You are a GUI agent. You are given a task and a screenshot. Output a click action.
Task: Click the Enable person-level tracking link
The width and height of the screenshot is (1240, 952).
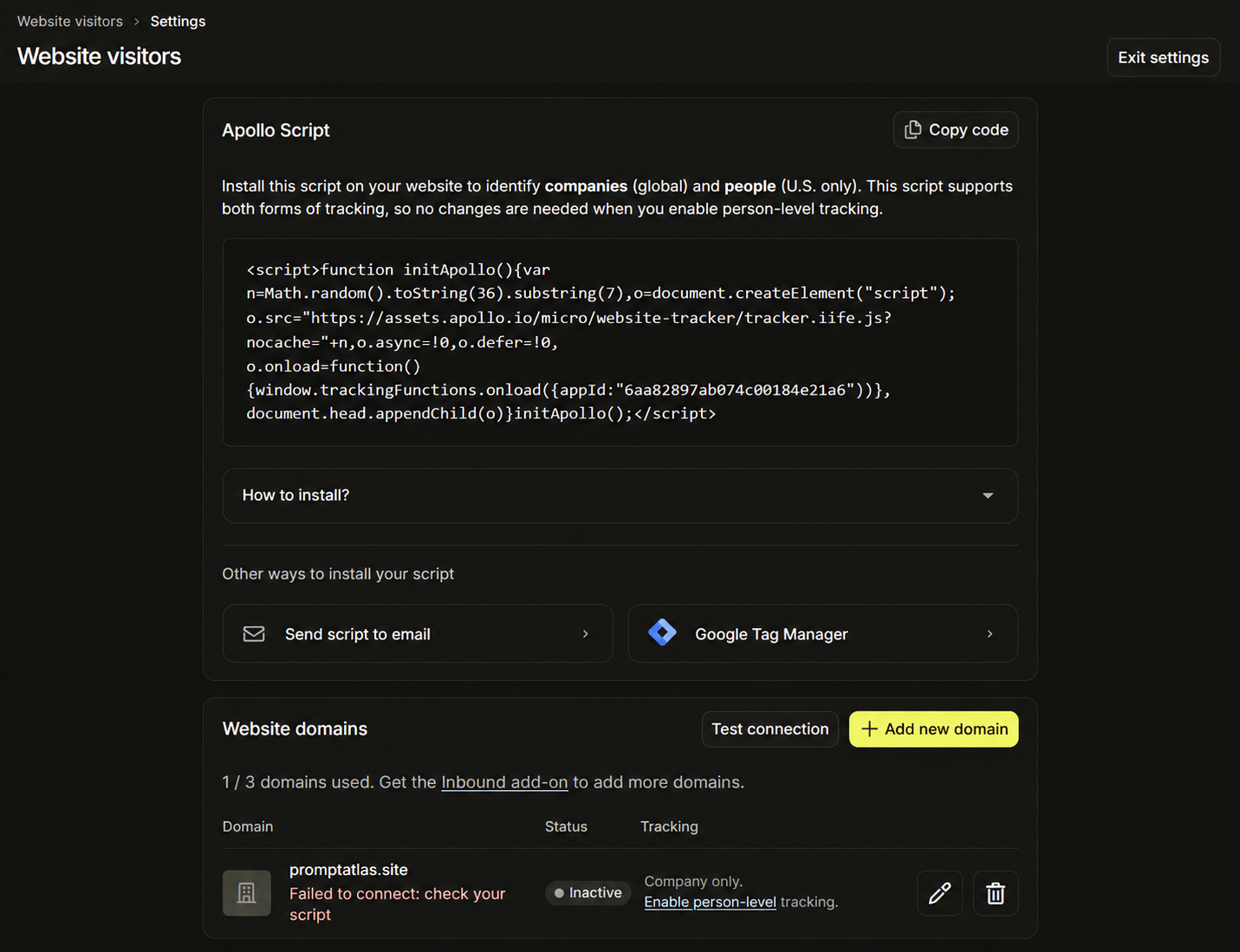coord(710,902)
